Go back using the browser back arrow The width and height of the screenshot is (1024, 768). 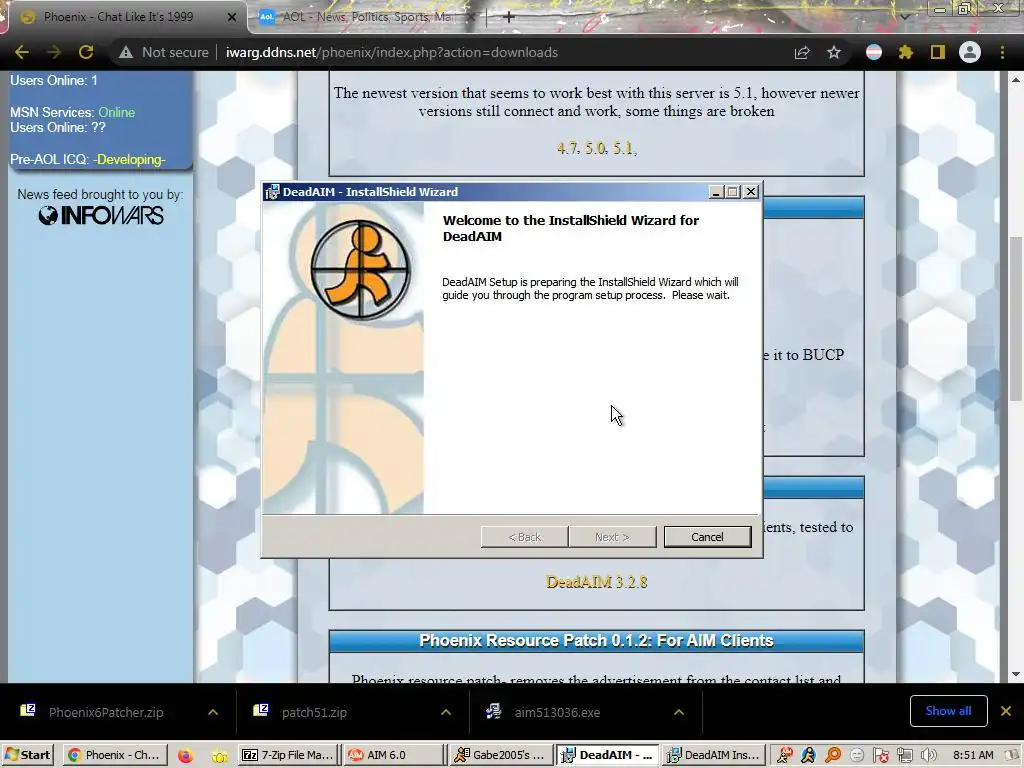[x=22, y=52]
